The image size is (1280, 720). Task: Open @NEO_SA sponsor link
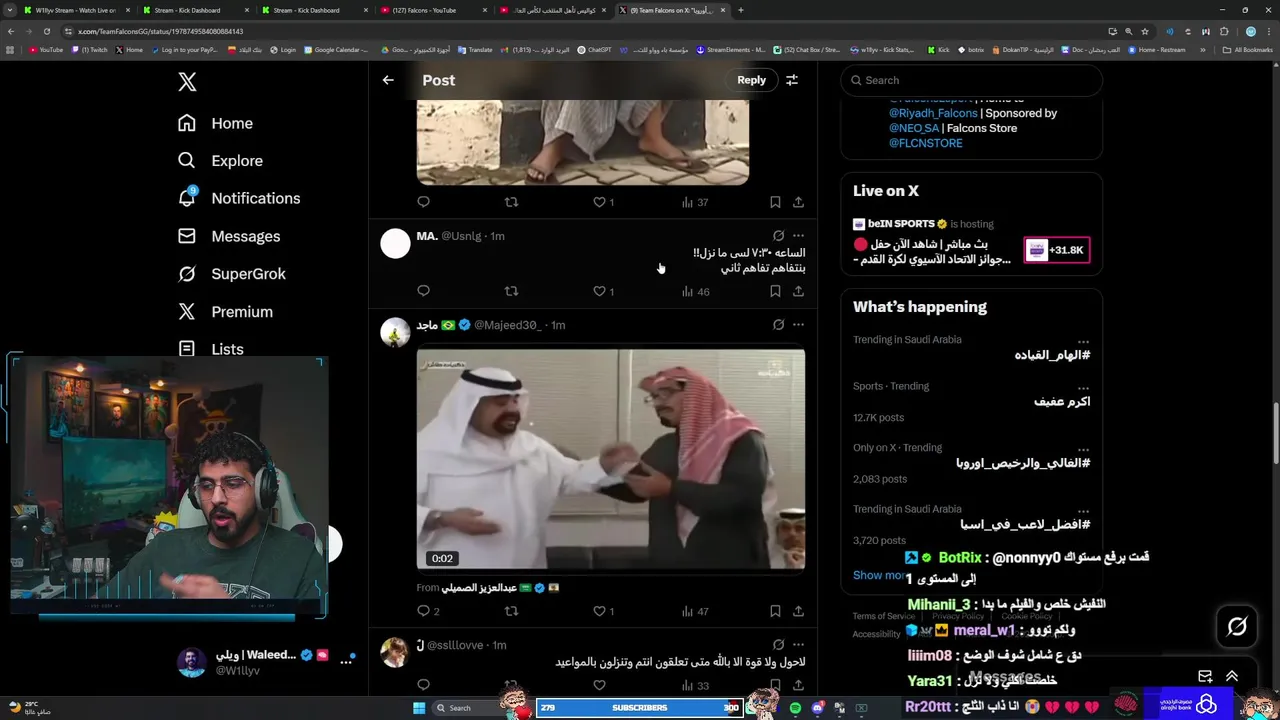[914, 128]
